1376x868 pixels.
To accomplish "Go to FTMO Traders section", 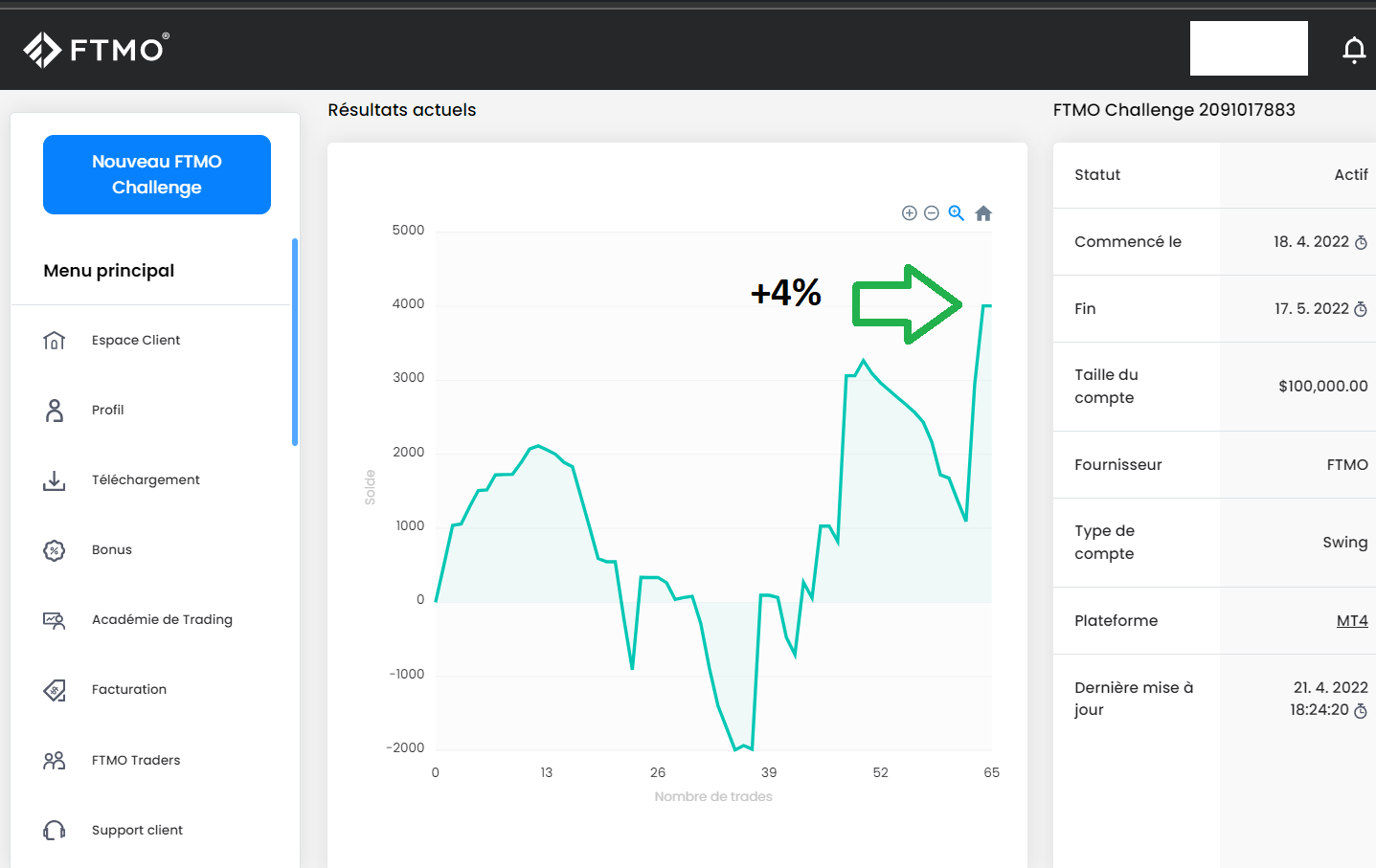I will [x=136, y=761].
